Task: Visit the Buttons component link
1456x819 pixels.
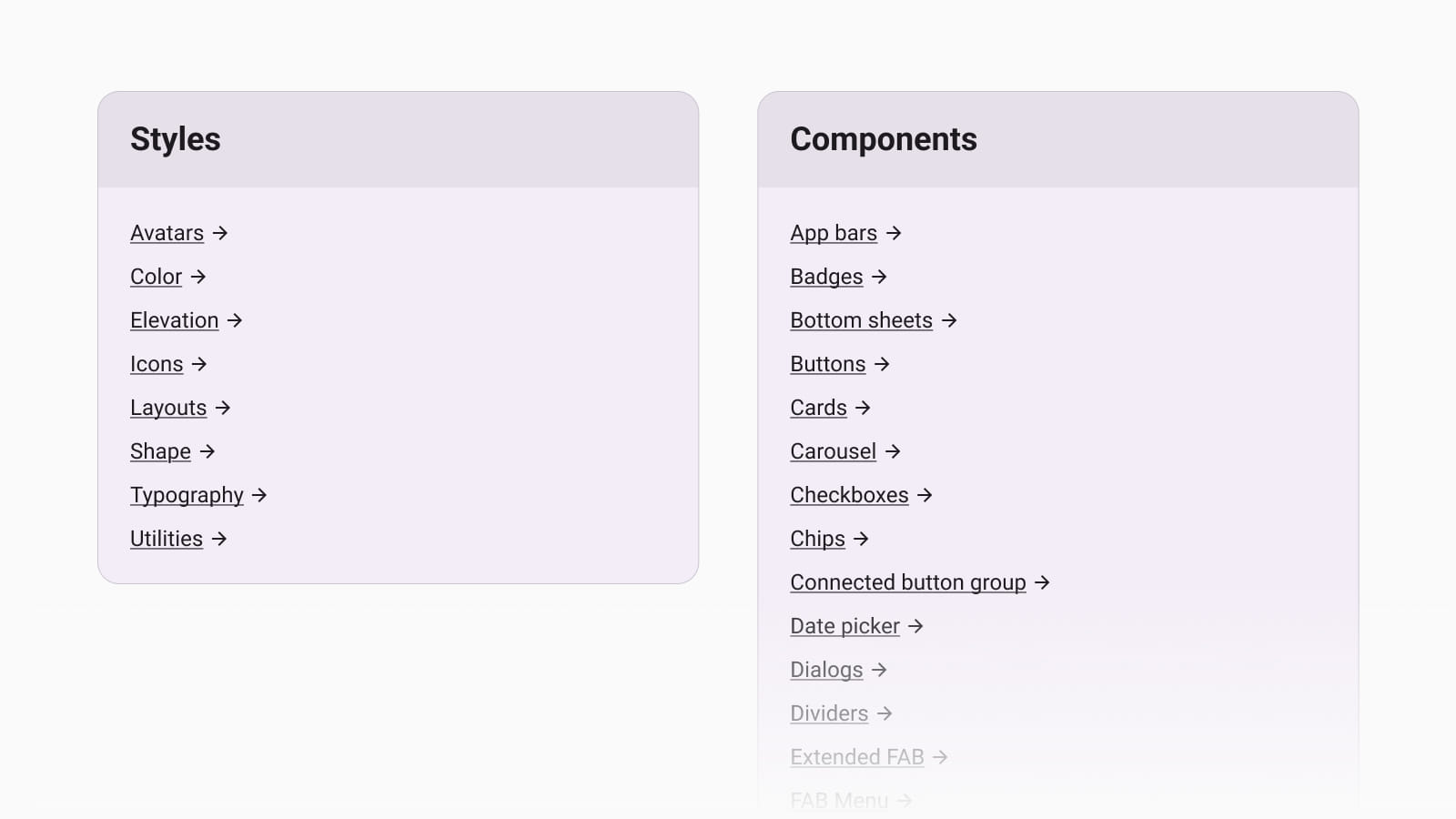Action: [x=827, y=365]
